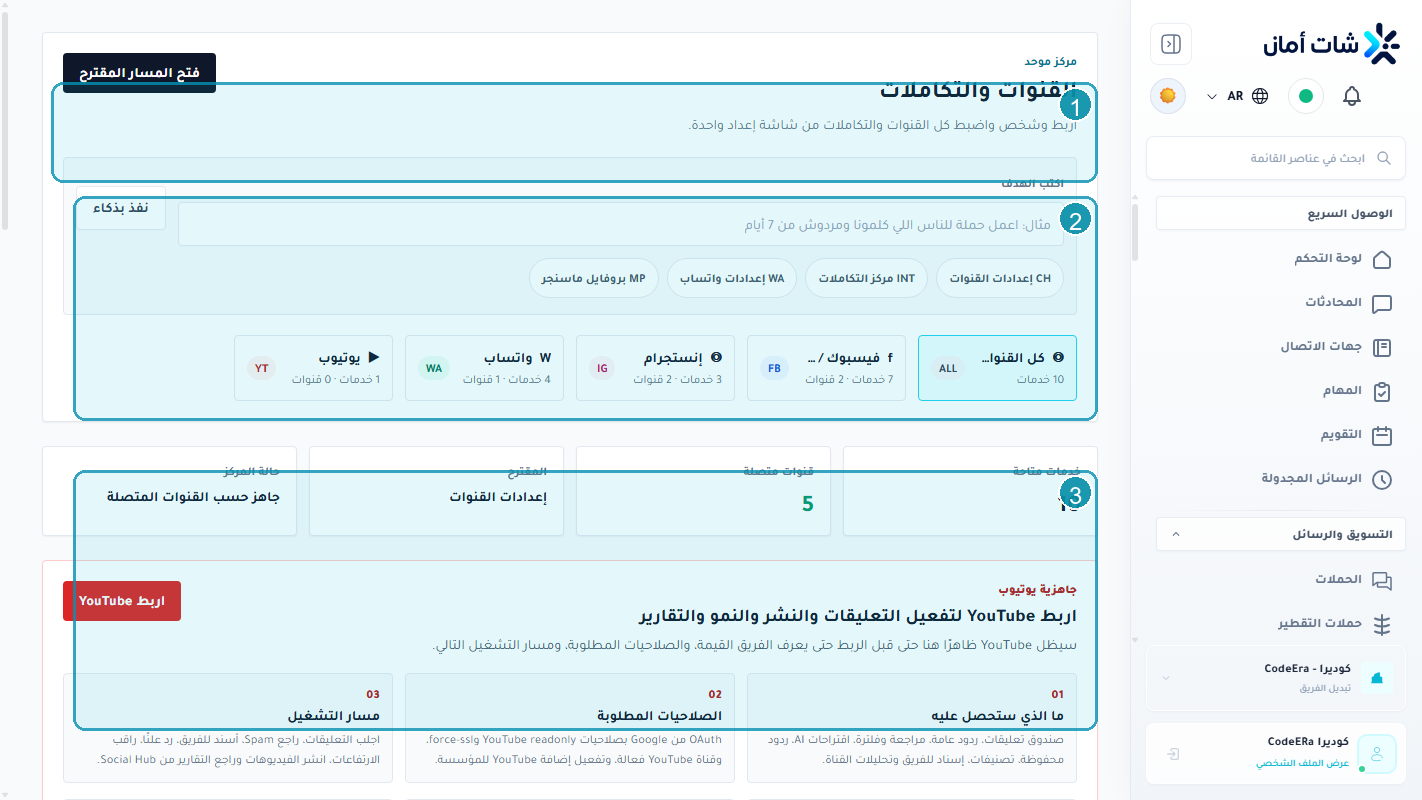Screen dimensions: 1422x800
Task: Open التقويم calendar icon
Action: pyautogui.click(x=1382, y=435)
